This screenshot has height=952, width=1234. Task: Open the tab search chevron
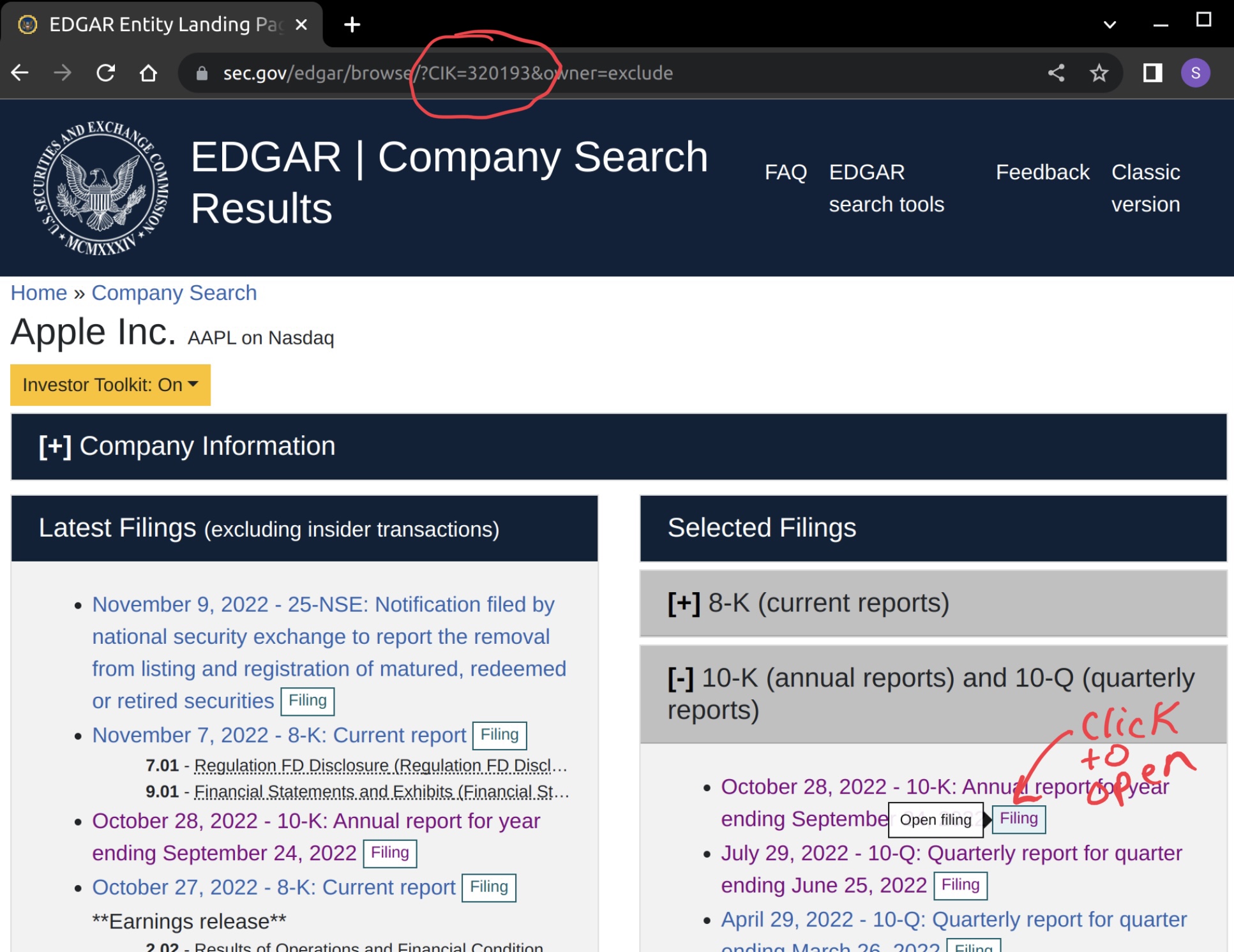click(1110, 25)
